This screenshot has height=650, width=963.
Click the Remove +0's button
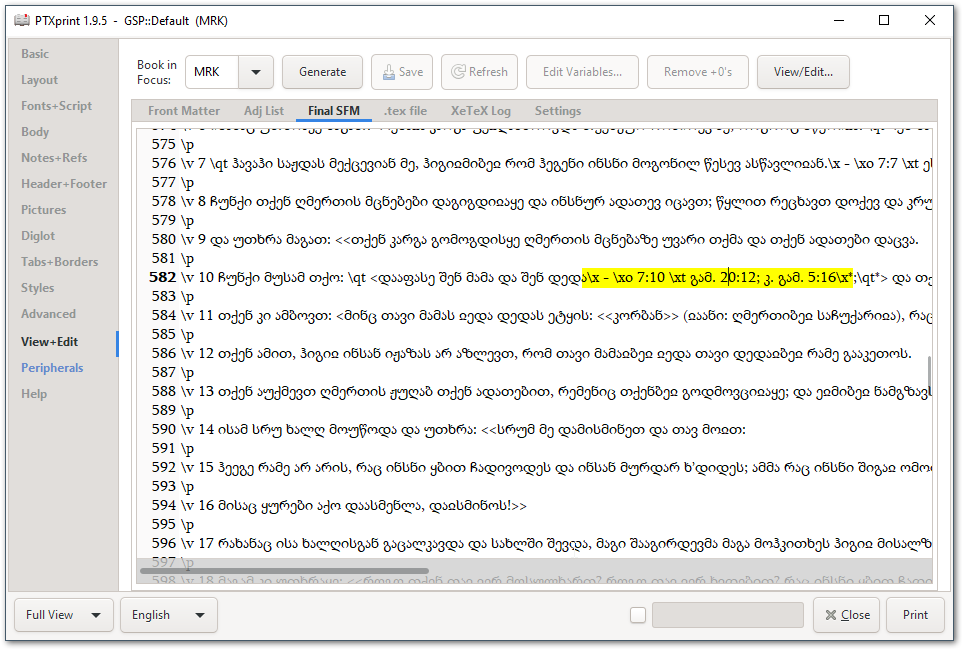pyautogui.click(x=697, y=72)
